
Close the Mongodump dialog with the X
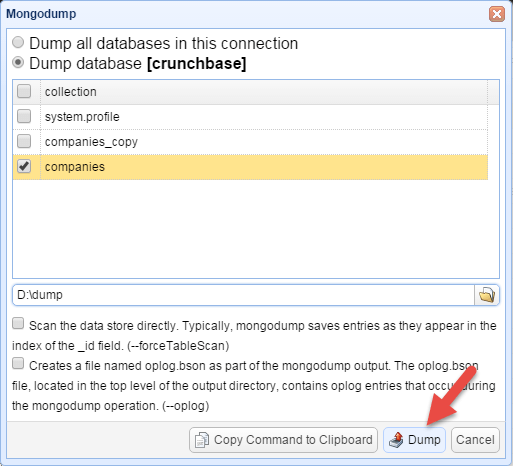point(497,14)
